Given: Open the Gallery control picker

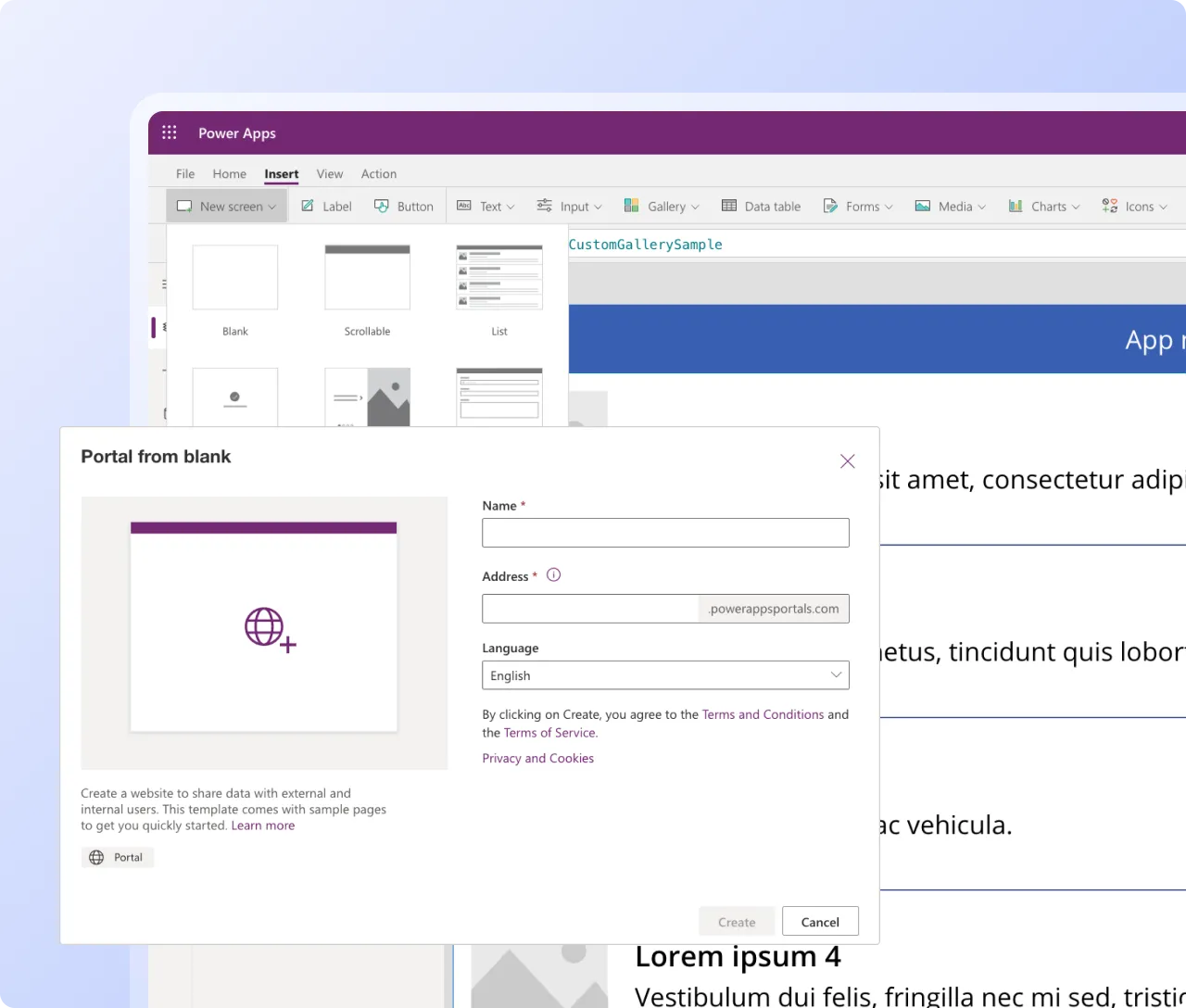Looking at the screenshot, I should pos(661,206).
